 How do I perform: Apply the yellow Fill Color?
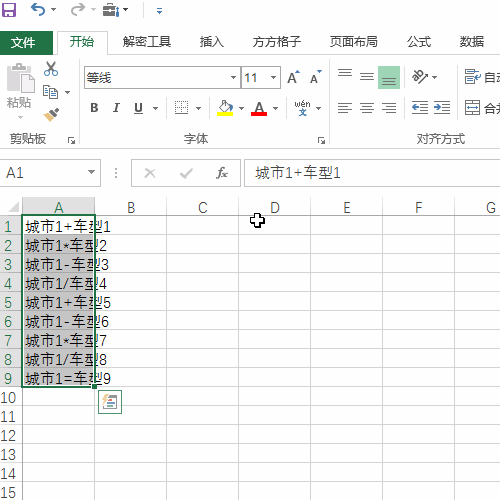click(225, 108)
